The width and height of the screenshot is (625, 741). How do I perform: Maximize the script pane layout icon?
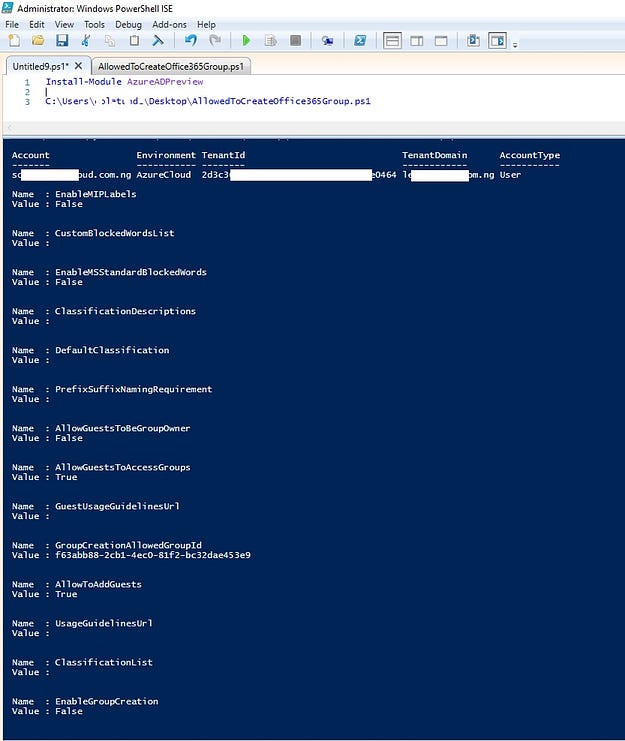[441, 41]
